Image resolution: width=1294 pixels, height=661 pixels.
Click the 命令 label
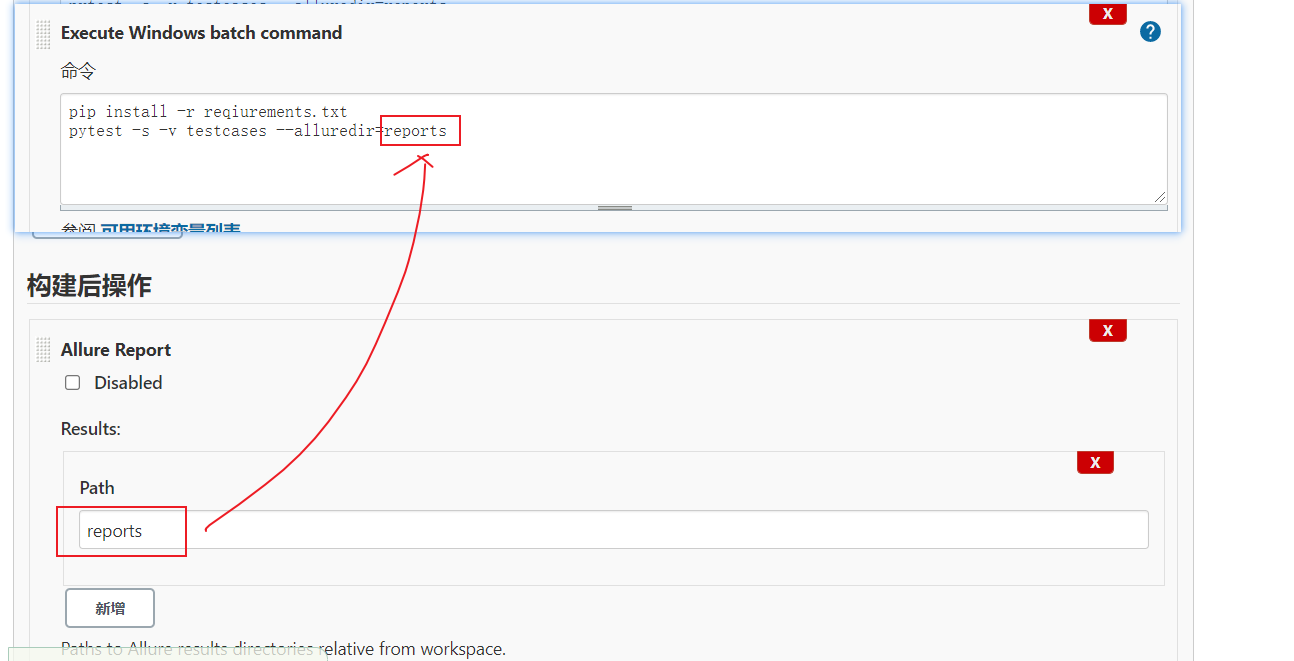[78, 72]
